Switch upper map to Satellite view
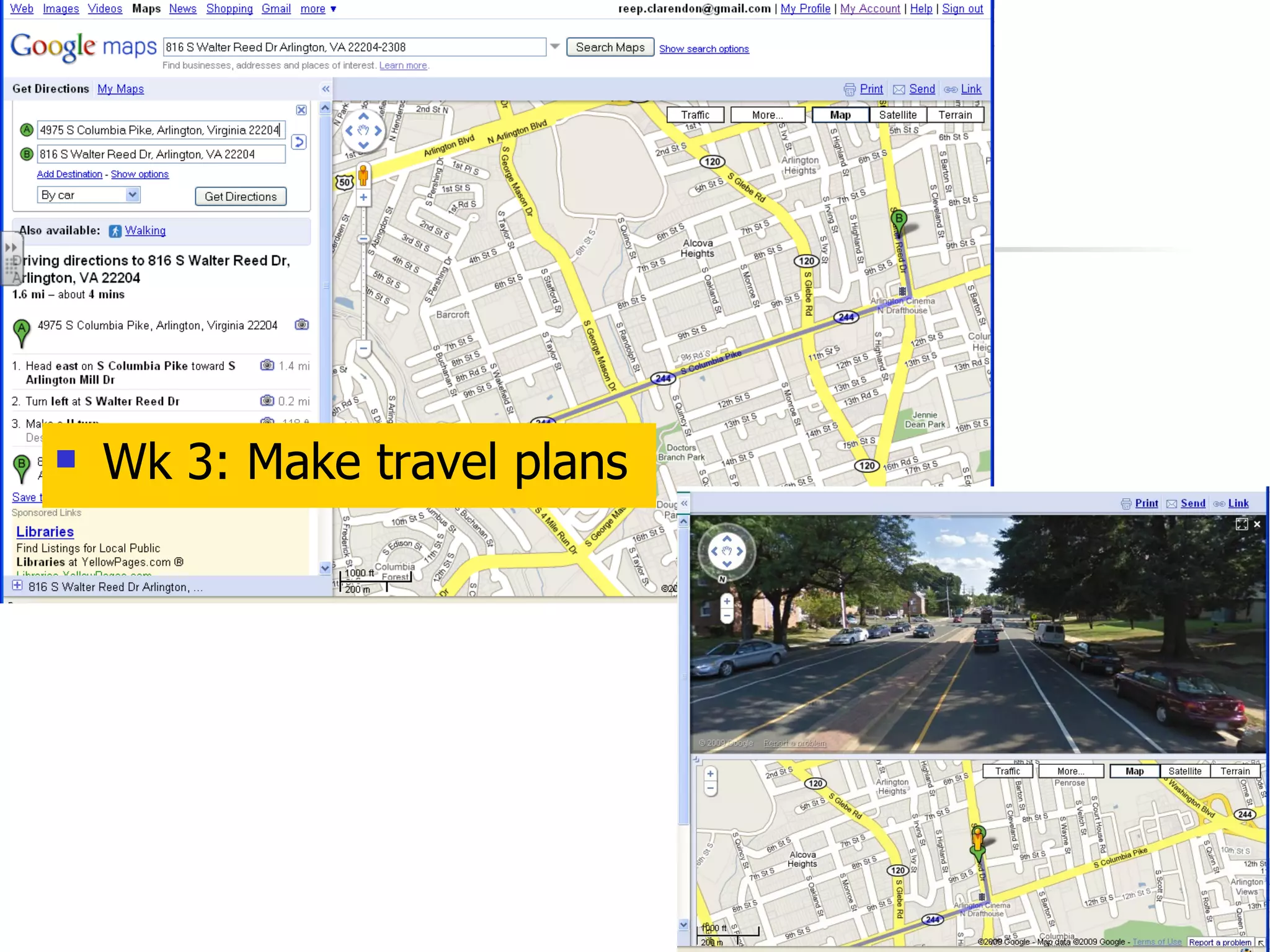Viewport: 1270px width, 952px height. click(x=898, y=115)
